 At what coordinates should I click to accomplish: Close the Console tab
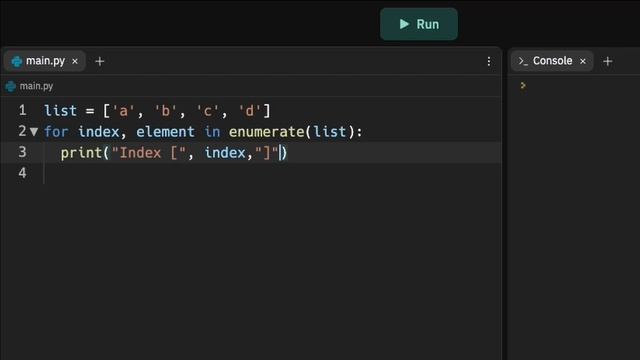(583, 61)
